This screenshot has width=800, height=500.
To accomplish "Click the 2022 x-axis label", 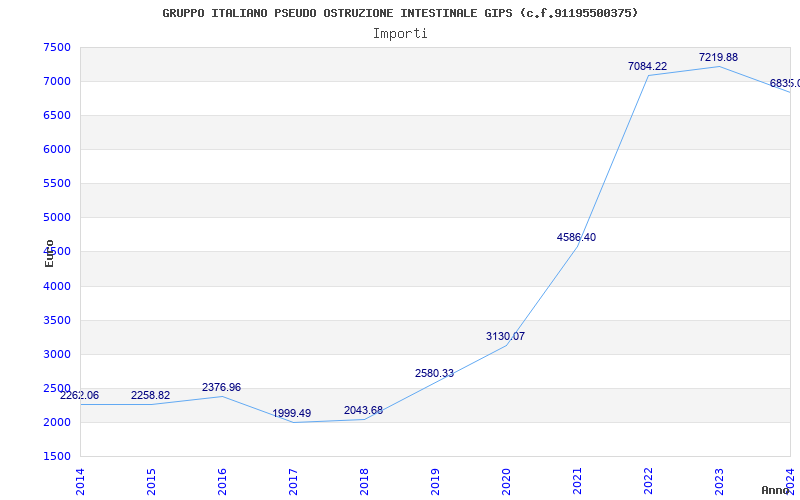I will (x=648, y=482).
